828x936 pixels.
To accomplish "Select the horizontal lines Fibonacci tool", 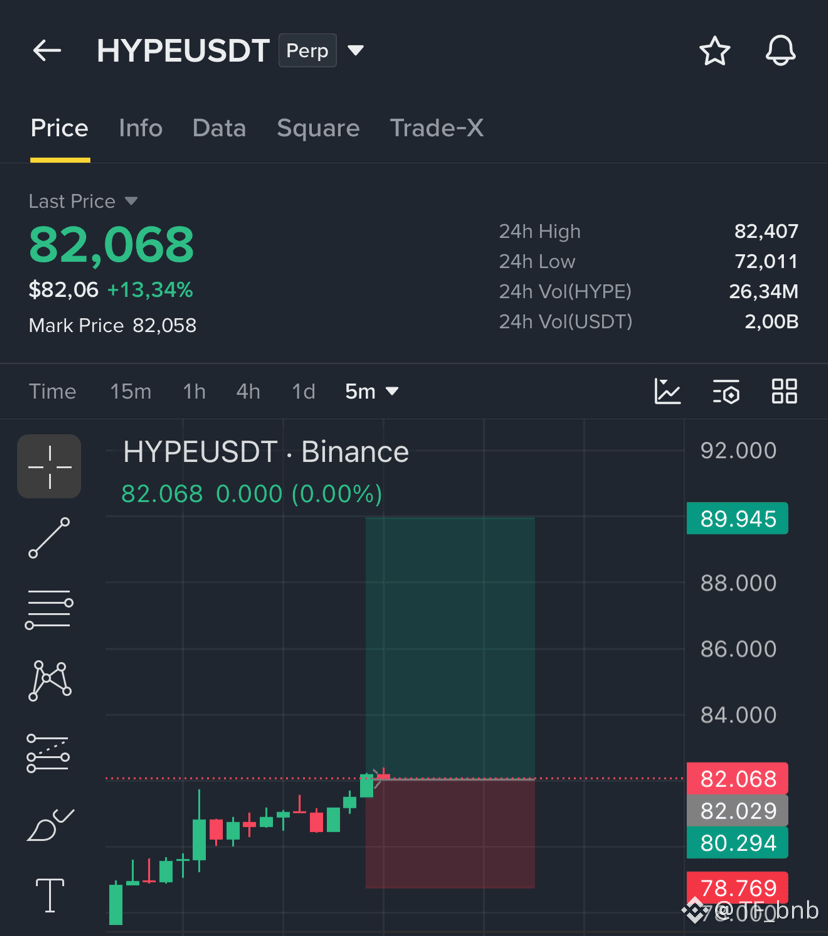I will point(49,609).
